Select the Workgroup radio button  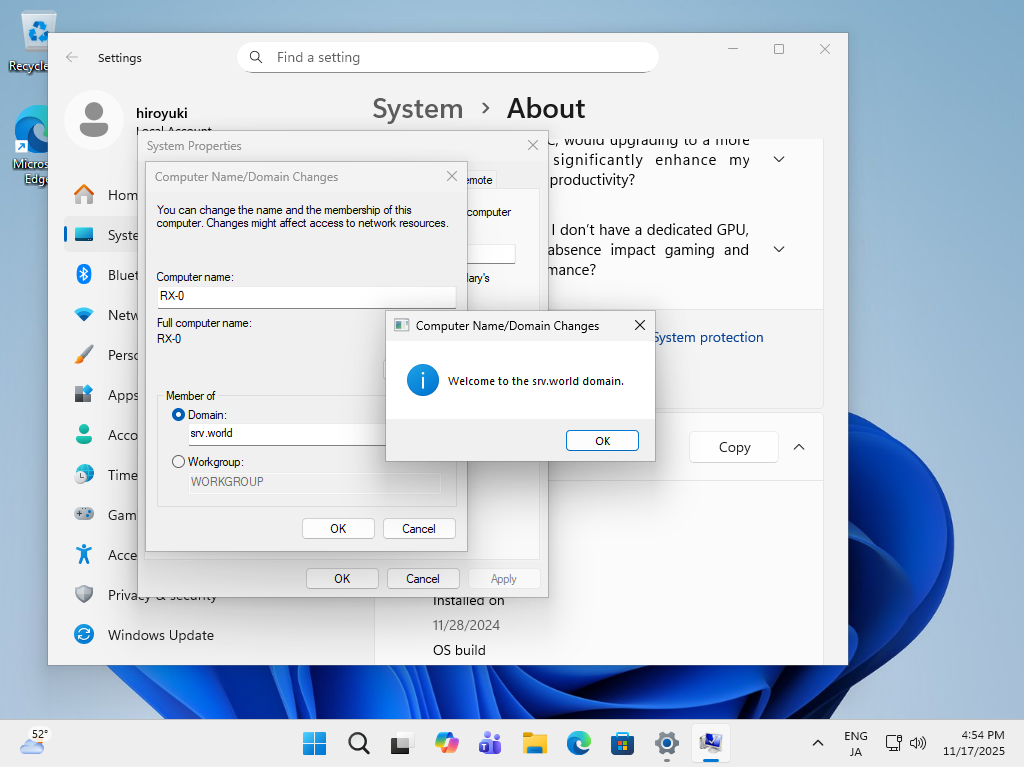(x=179, y=462)
